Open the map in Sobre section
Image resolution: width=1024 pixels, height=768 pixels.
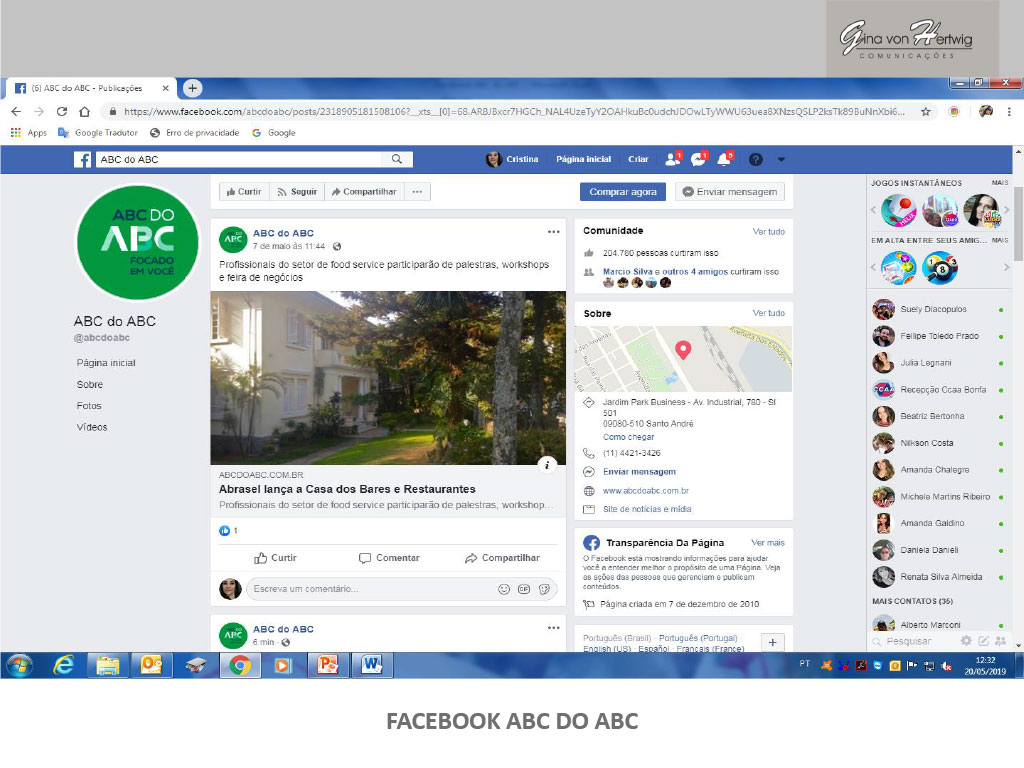coord(683,359)
